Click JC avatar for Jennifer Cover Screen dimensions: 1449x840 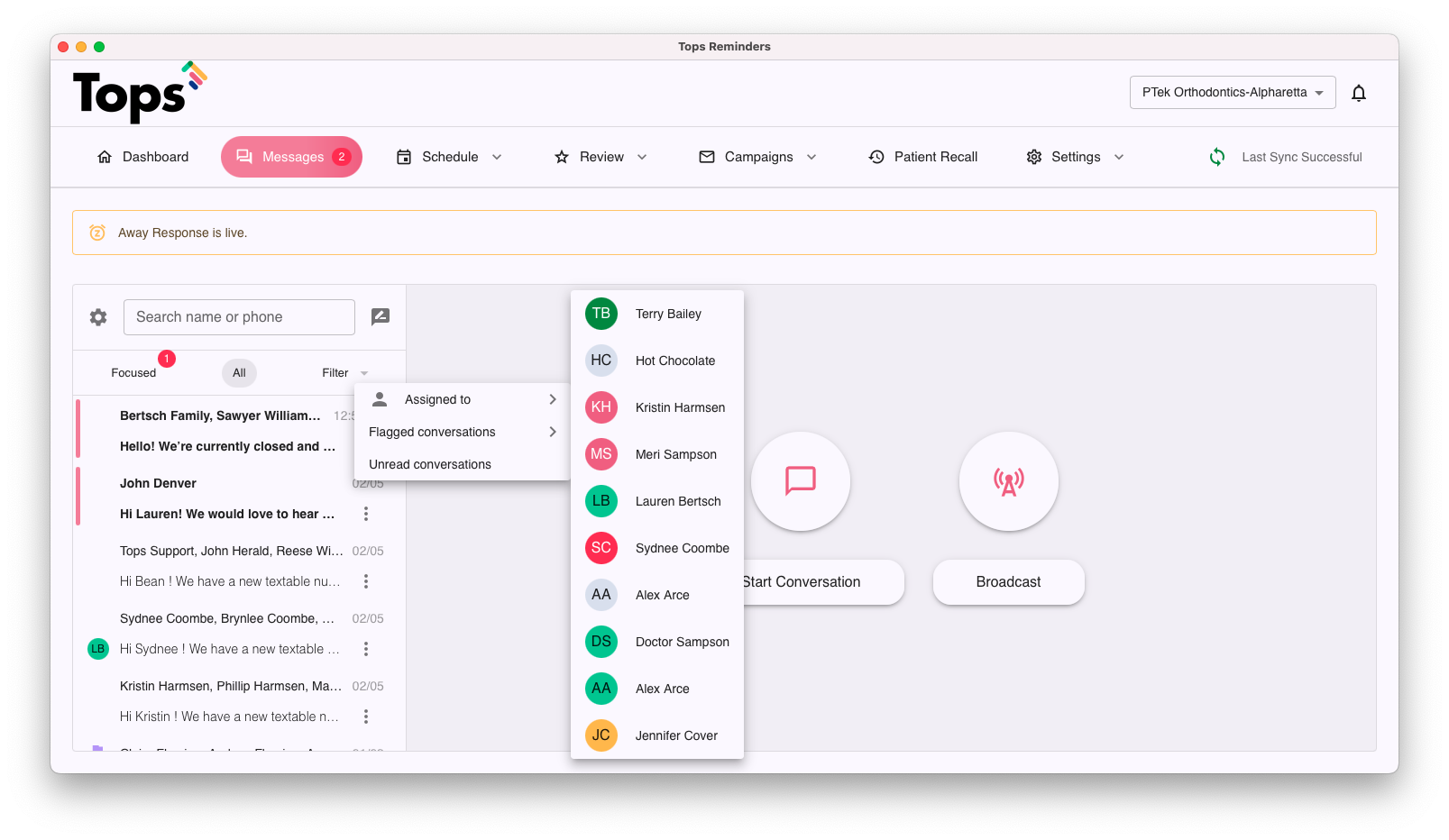[601, 735]
